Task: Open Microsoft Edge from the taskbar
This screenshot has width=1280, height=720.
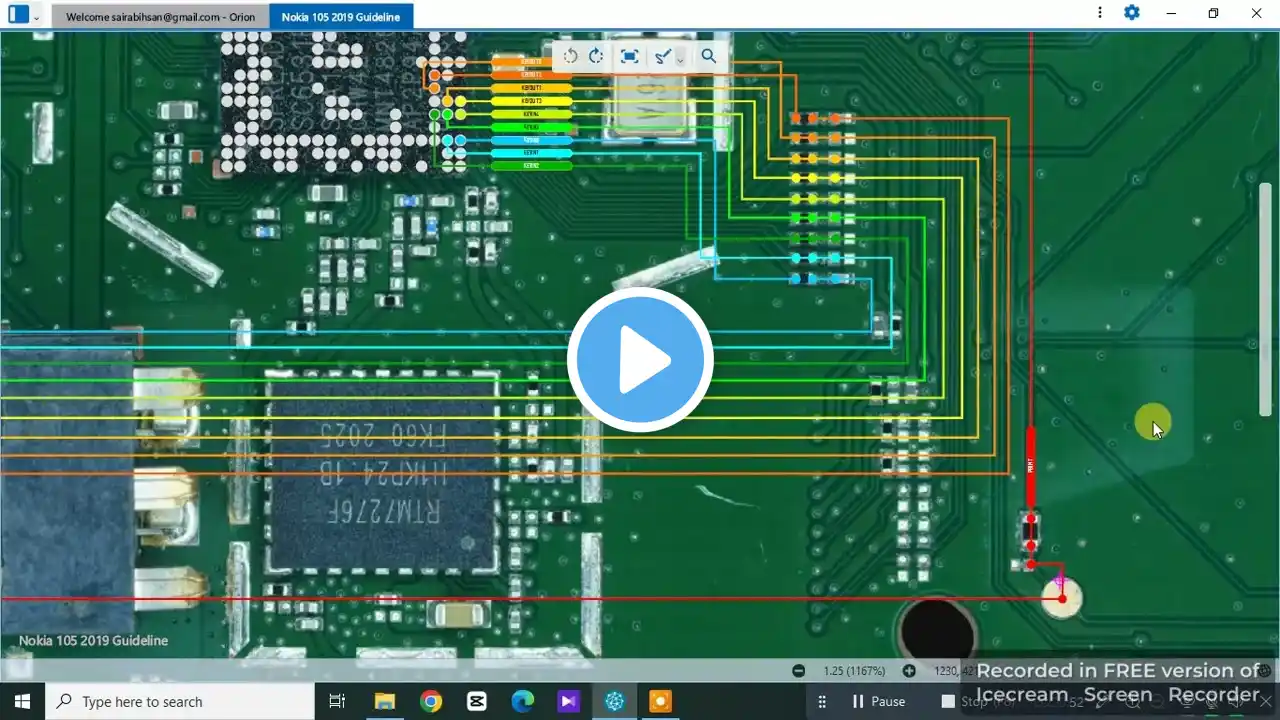Action: [523, 702]
